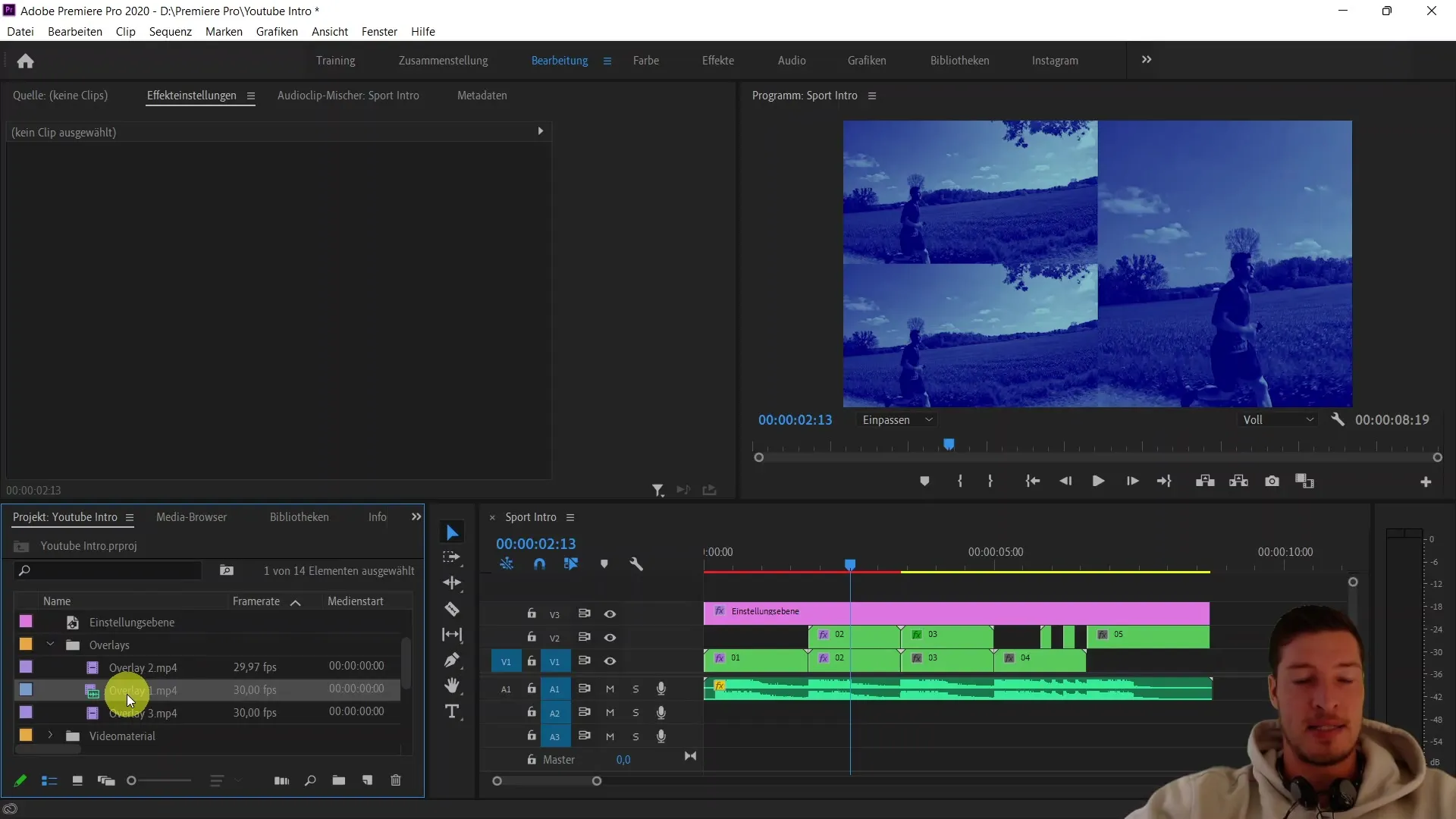Click the playback Play button in program monitor

coord(1098,481)
